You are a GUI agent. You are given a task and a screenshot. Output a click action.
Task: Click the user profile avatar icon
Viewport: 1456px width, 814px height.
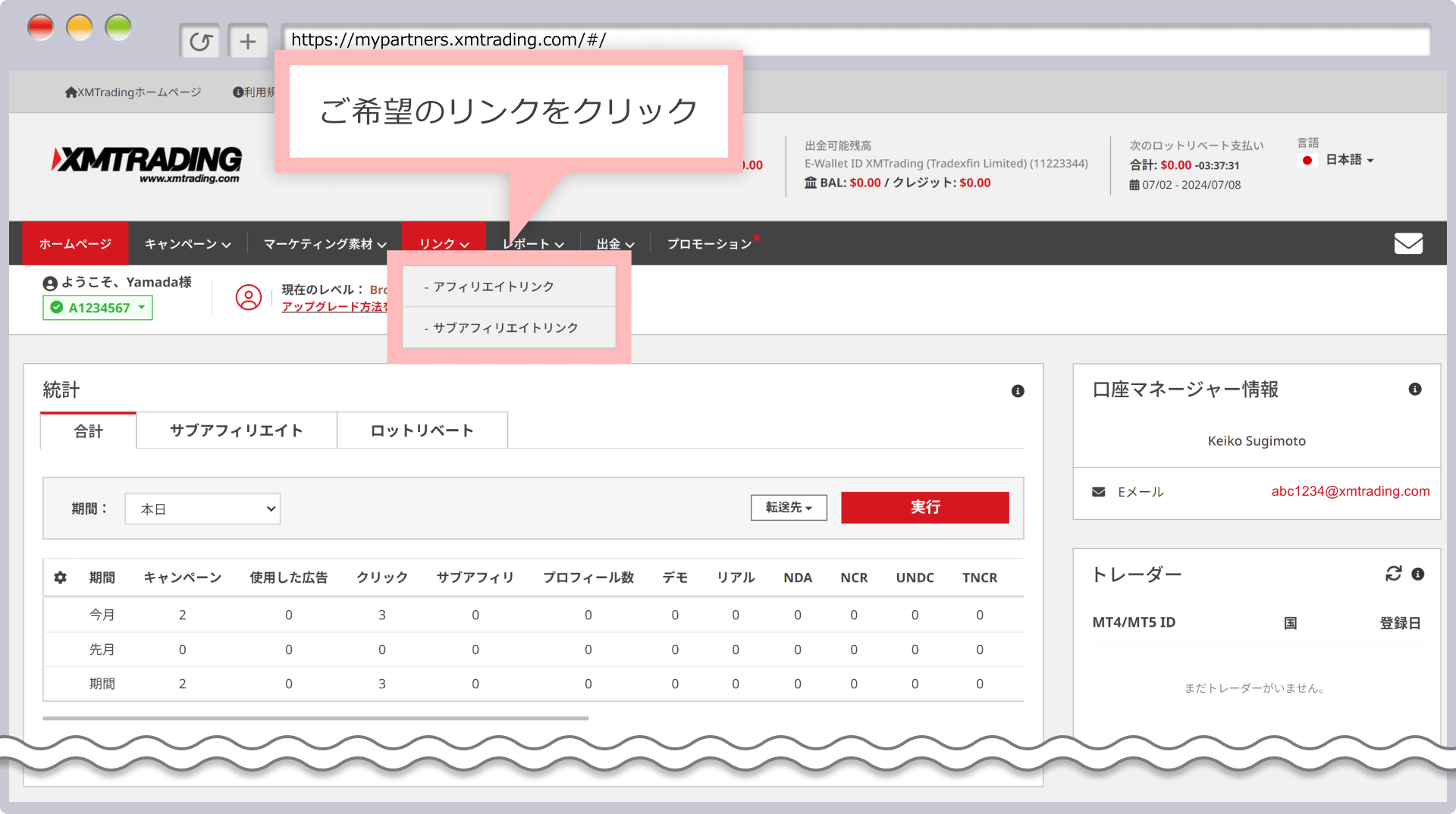[248, 297]
